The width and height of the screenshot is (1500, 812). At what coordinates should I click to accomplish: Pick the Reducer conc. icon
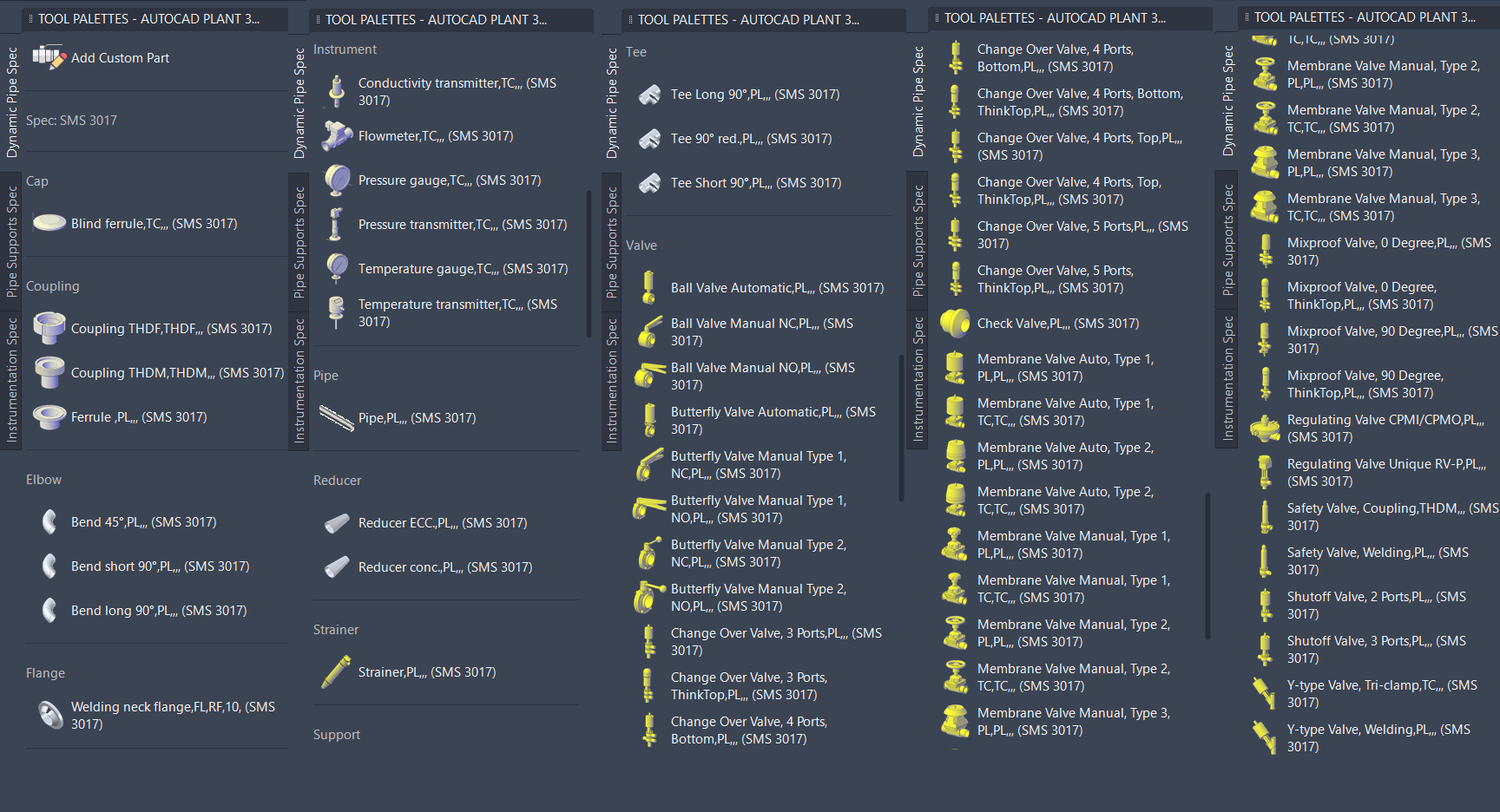[337, 566]
